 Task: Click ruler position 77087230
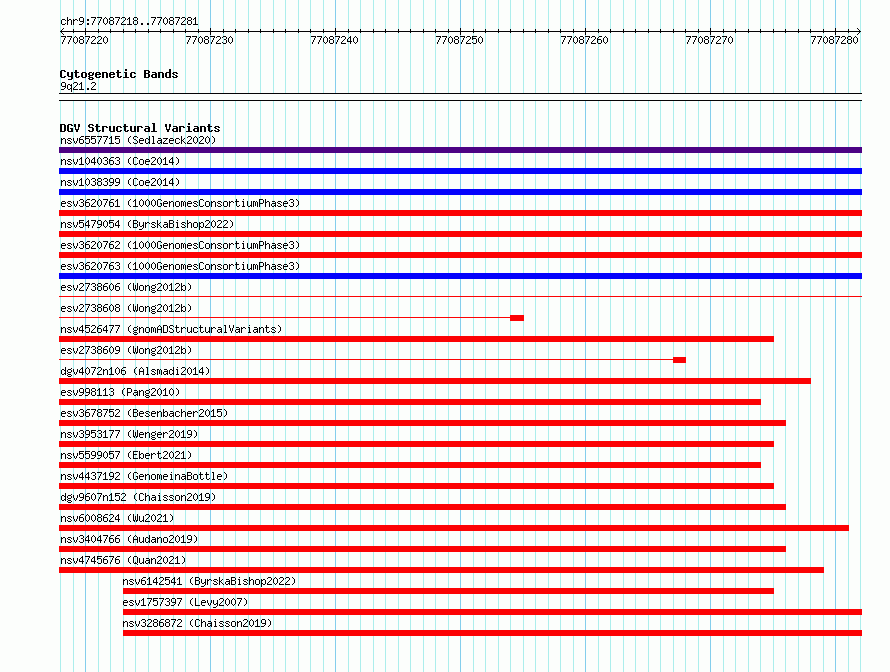(x=209, y=40)
